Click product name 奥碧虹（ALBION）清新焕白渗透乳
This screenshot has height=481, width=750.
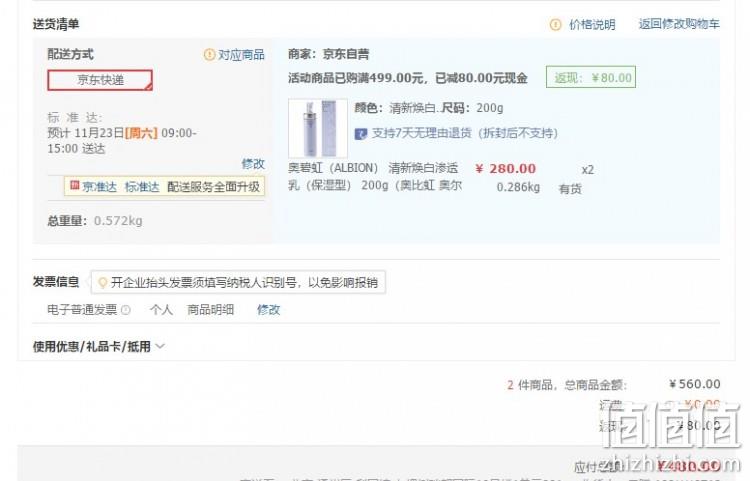click(x=375, y=176)
